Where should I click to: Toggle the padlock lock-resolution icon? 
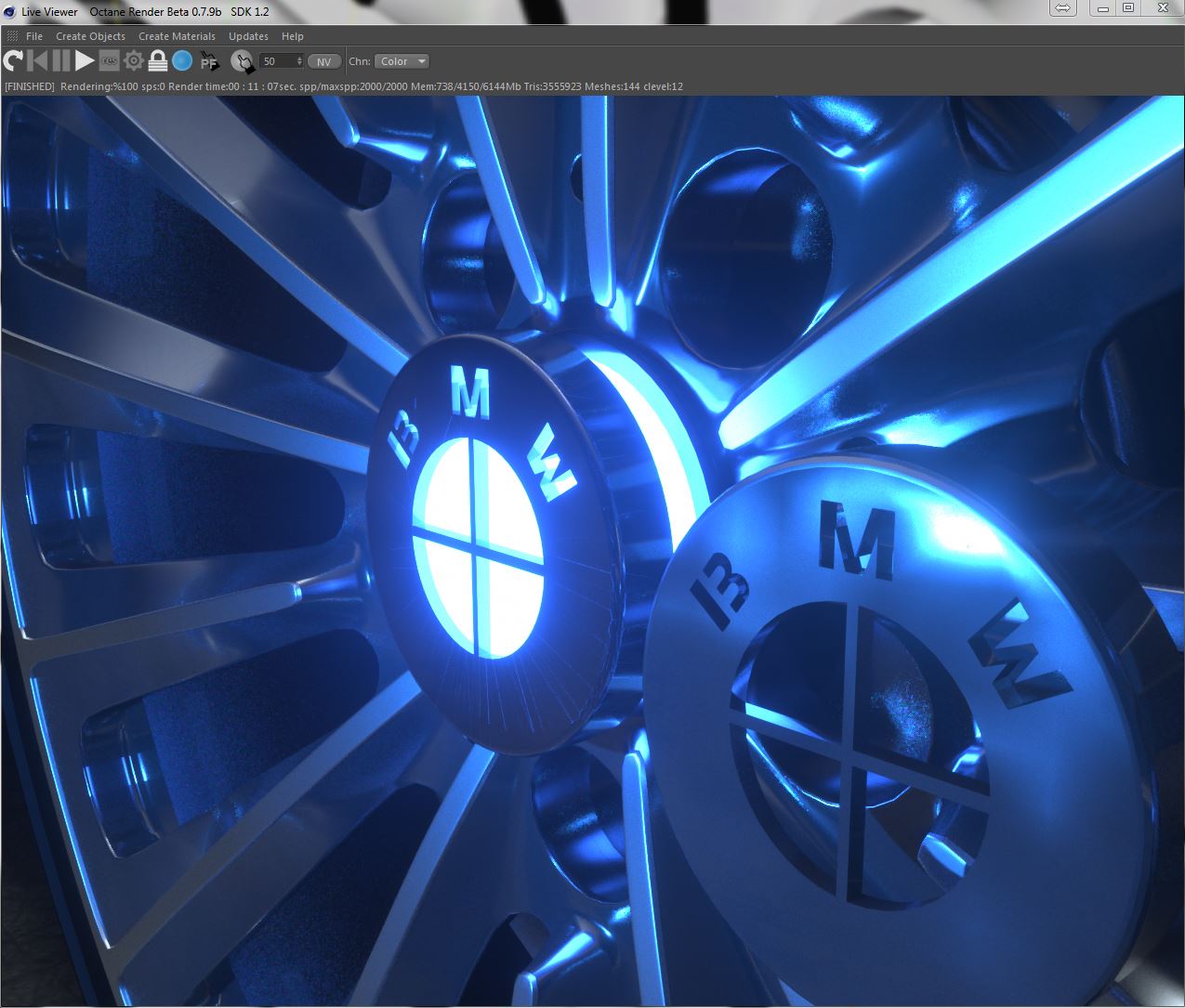pos(158,61)
